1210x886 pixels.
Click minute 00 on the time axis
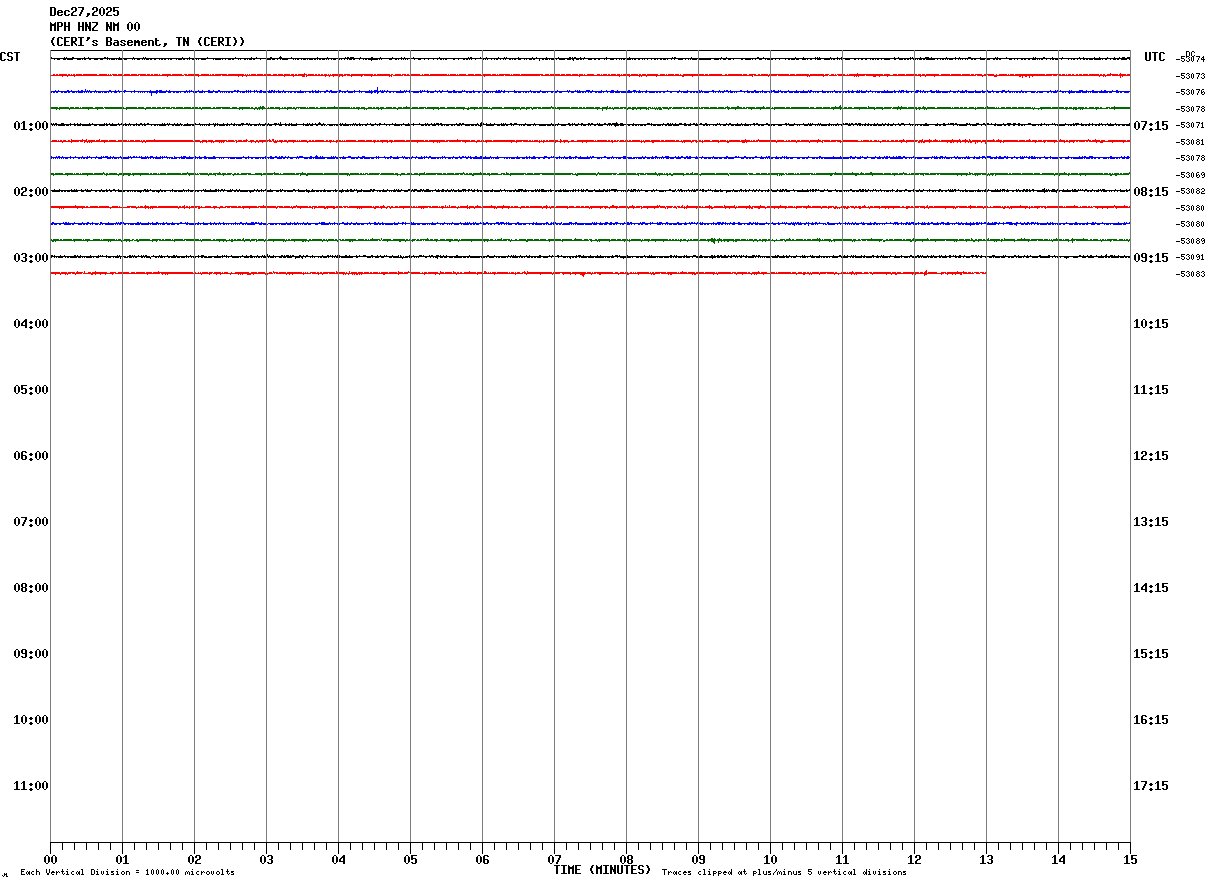pos(50,860)
